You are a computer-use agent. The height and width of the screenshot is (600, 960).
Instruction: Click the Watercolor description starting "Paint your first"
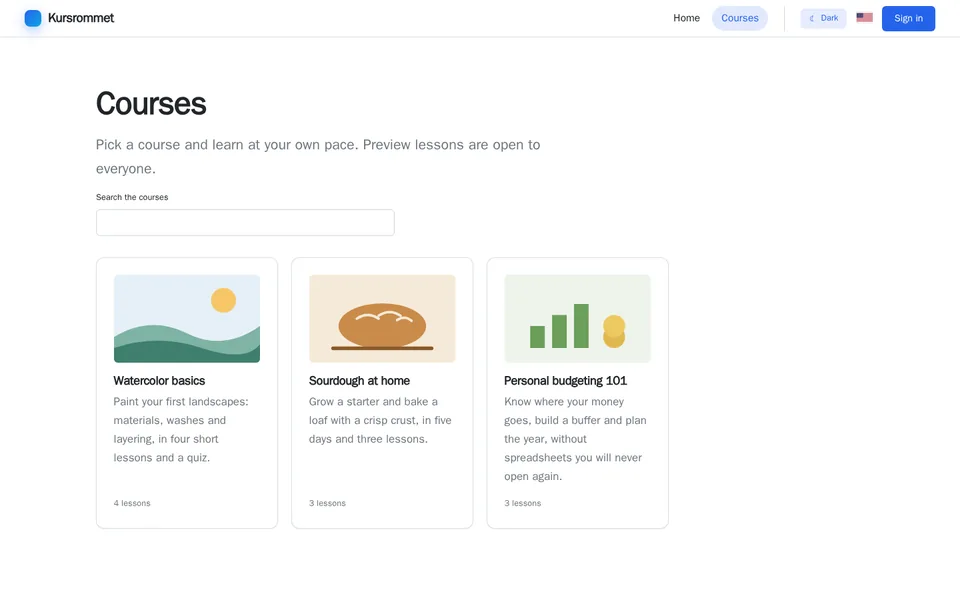pos(181,430)
